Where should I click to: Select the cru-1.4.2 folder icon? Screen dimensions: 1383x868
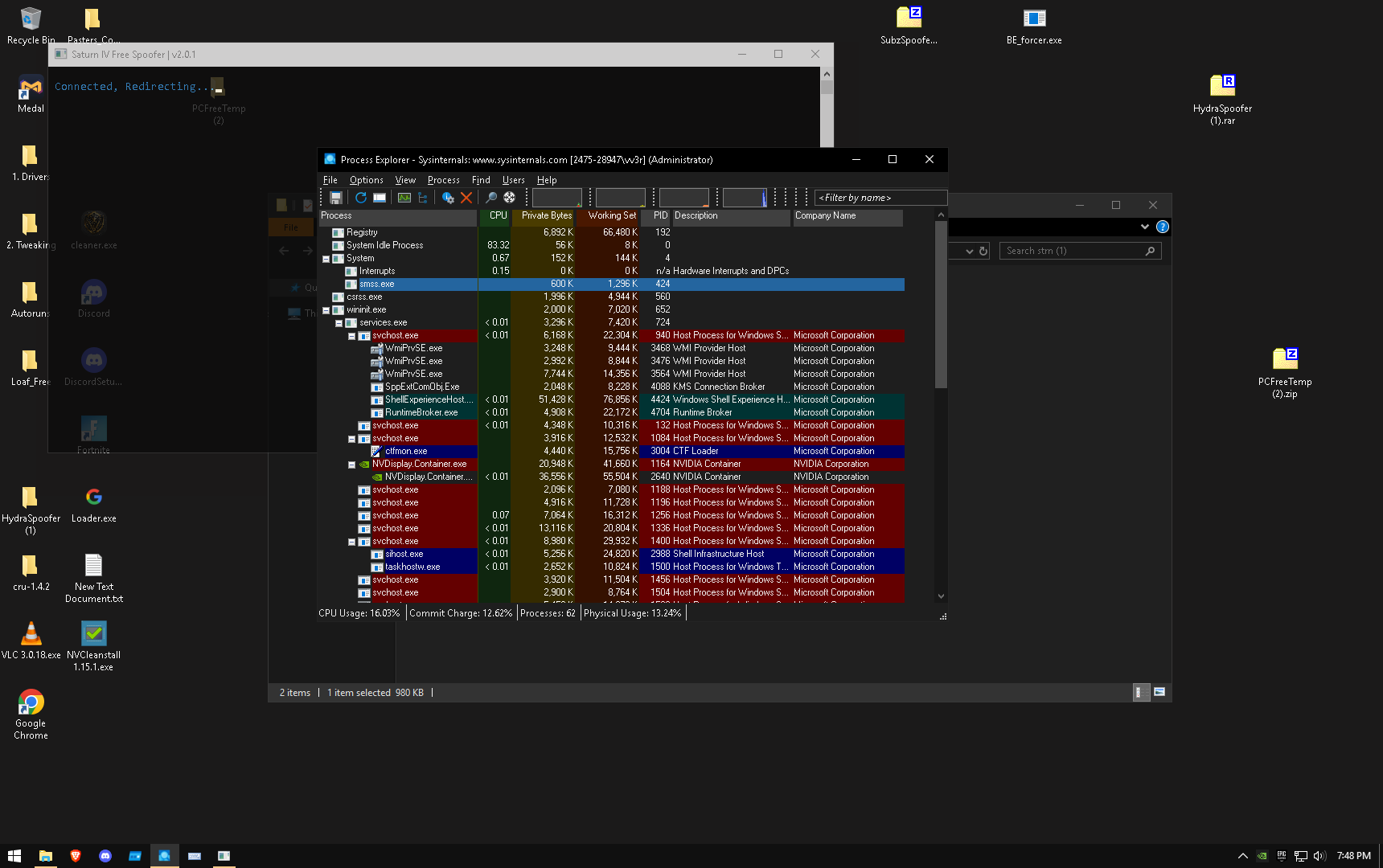coord(31,572)
